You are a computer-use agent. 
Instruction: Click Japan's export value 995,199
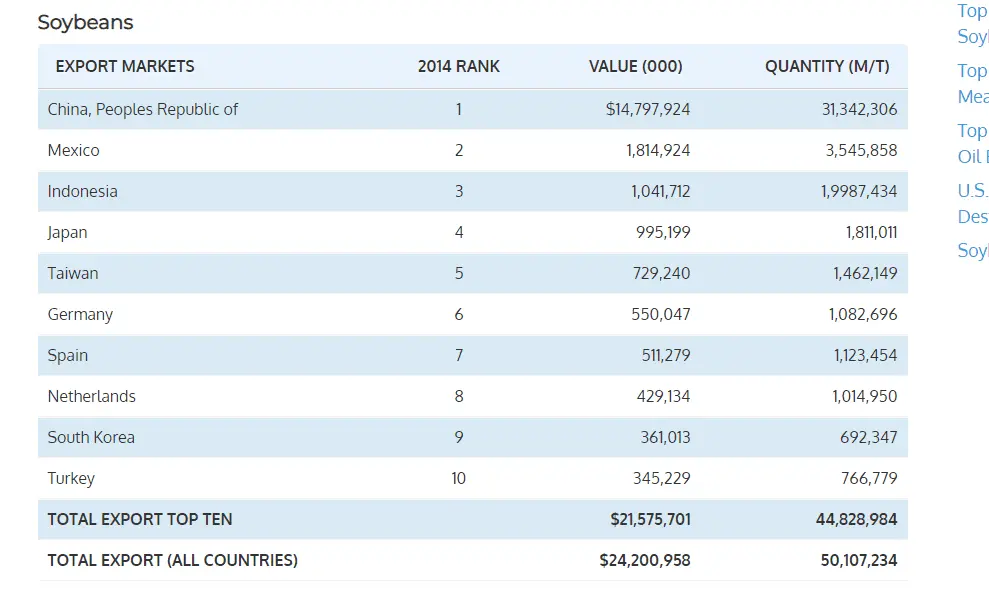tap(663, 232)
